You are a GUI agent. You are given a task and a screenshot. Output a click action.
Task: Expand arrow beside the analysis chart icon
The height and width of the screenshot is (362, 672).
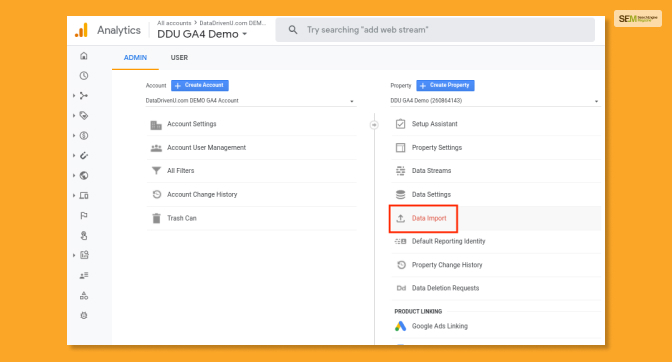click(74, 255)
